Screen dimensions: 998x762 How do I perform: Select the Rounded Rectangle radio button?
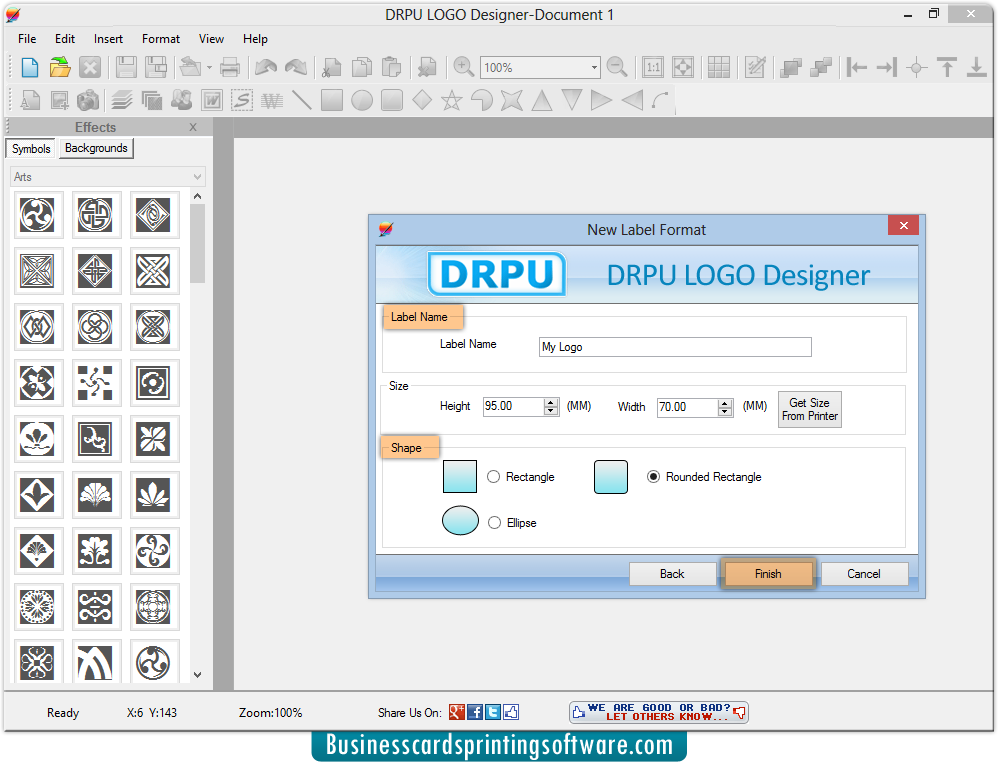click(653, 477)
